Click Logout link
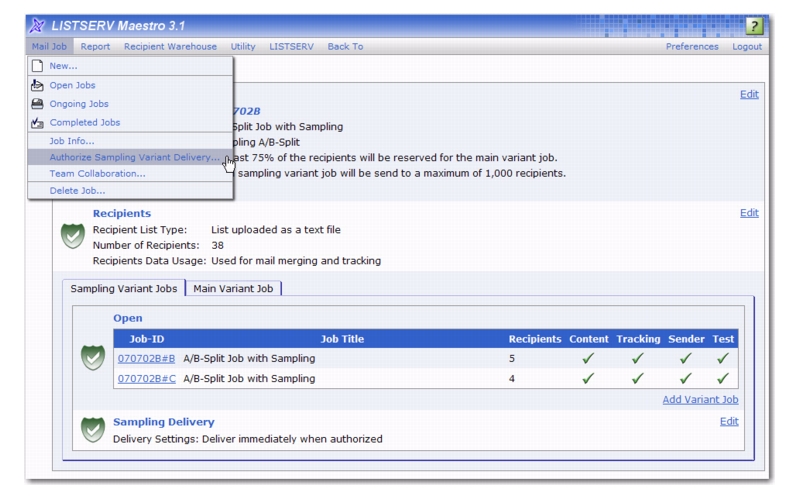Screen dimensions: 796x503 pos(747,46)
